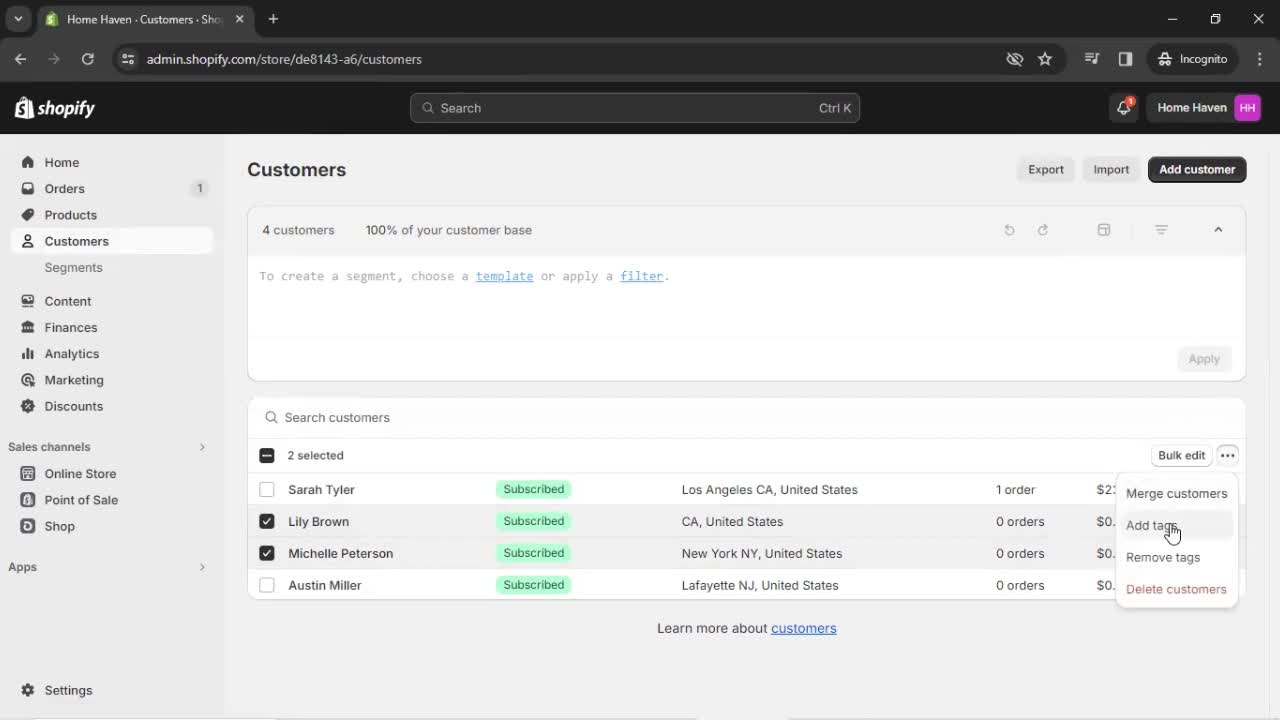Undo the segment editor change
1280x720 pixels.
point(1009,230)
